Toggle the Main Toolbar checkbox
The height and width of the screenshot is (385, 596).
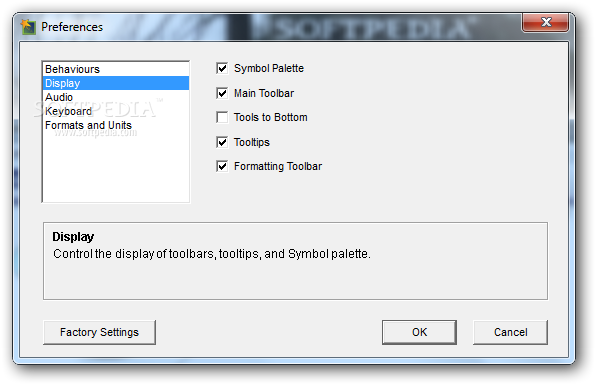(222, 93)
